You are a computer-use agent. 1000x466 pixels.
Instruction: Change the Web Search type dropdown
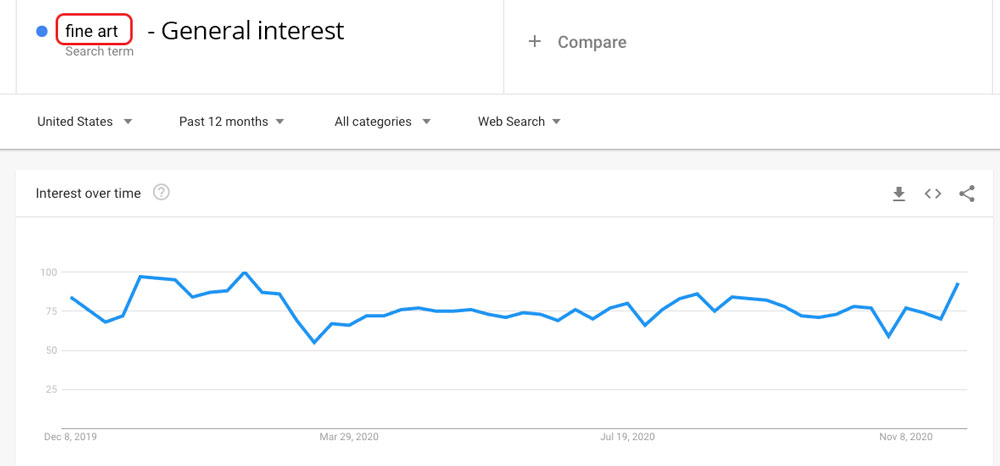(x=519, y=121)
